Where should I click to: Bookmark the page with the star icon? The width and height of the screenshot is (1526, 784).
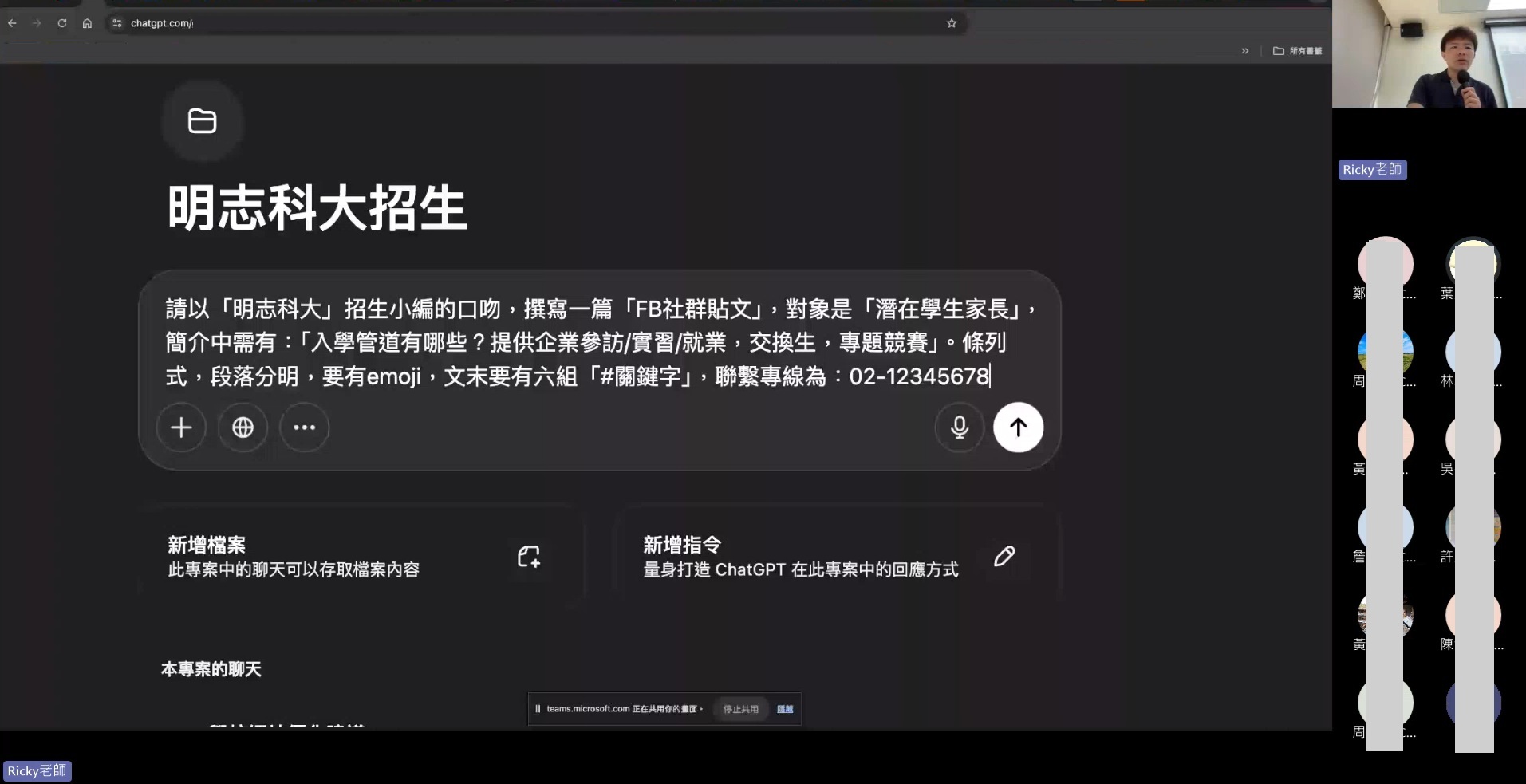tap(951, 23)
